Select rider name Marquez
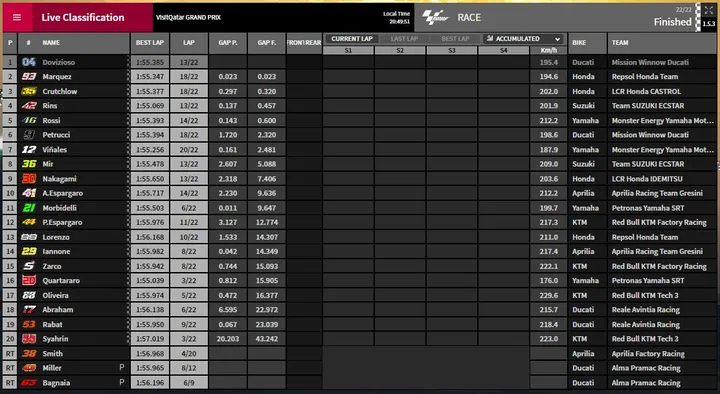Image resolution: width=720 pixels, height=394 pixels. tap(57, 77)
